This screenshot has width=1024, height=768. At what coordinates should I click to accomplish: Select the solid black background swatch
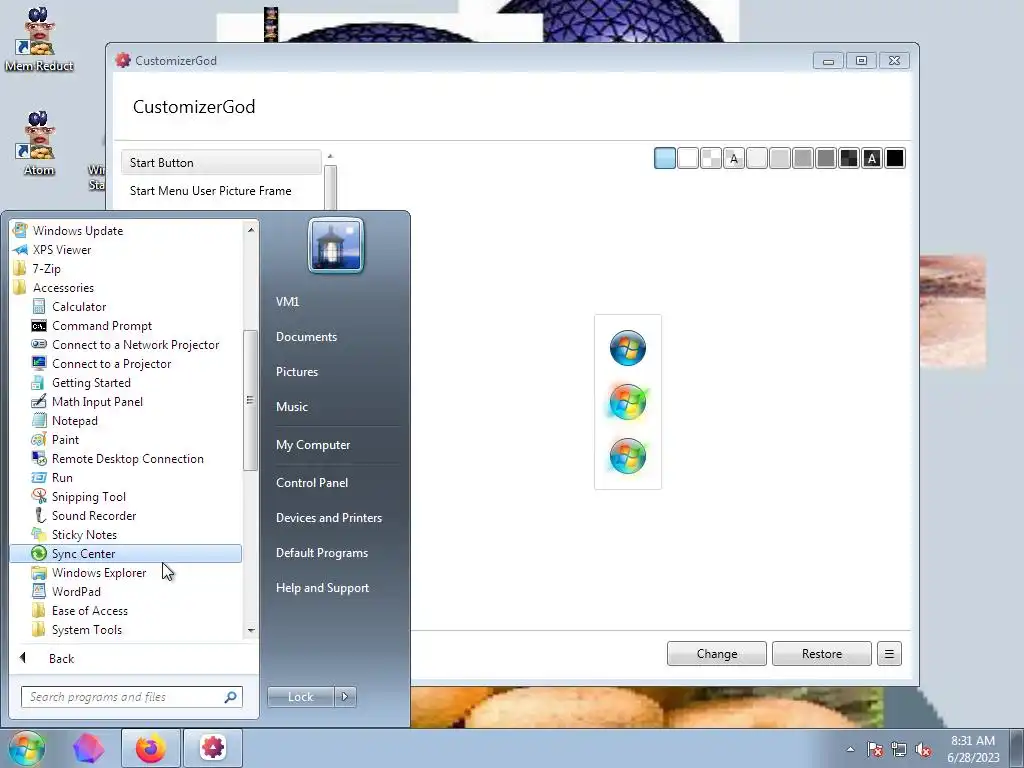[x=895, y=158]
